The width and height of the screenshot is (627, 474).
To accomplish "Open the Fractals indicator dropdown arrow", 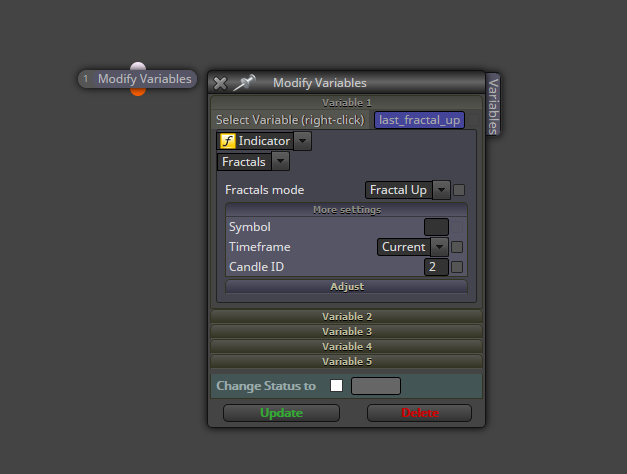I will click(281, 162).
